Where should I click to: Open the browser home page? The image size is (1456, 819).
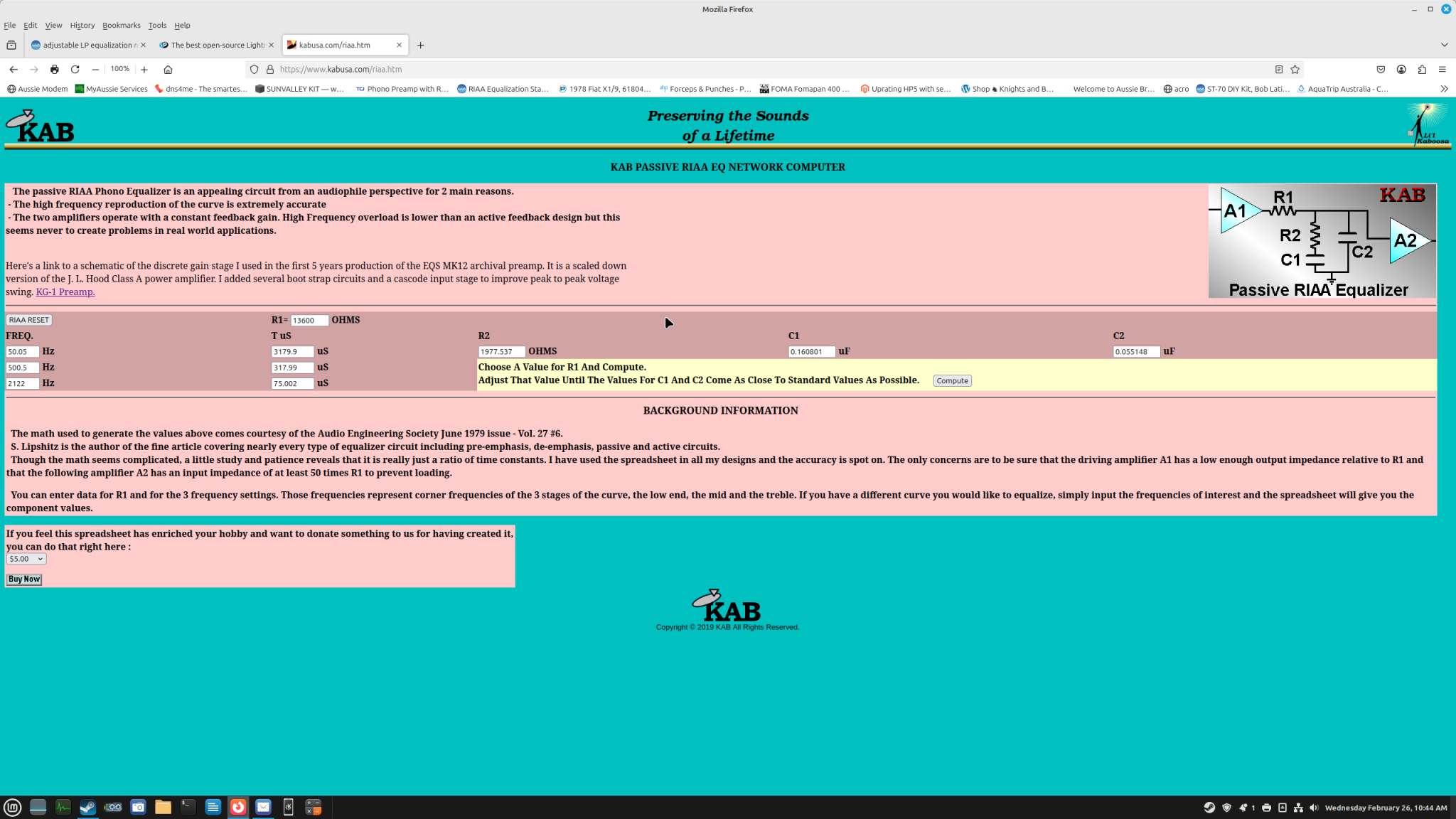pos(168,69)
